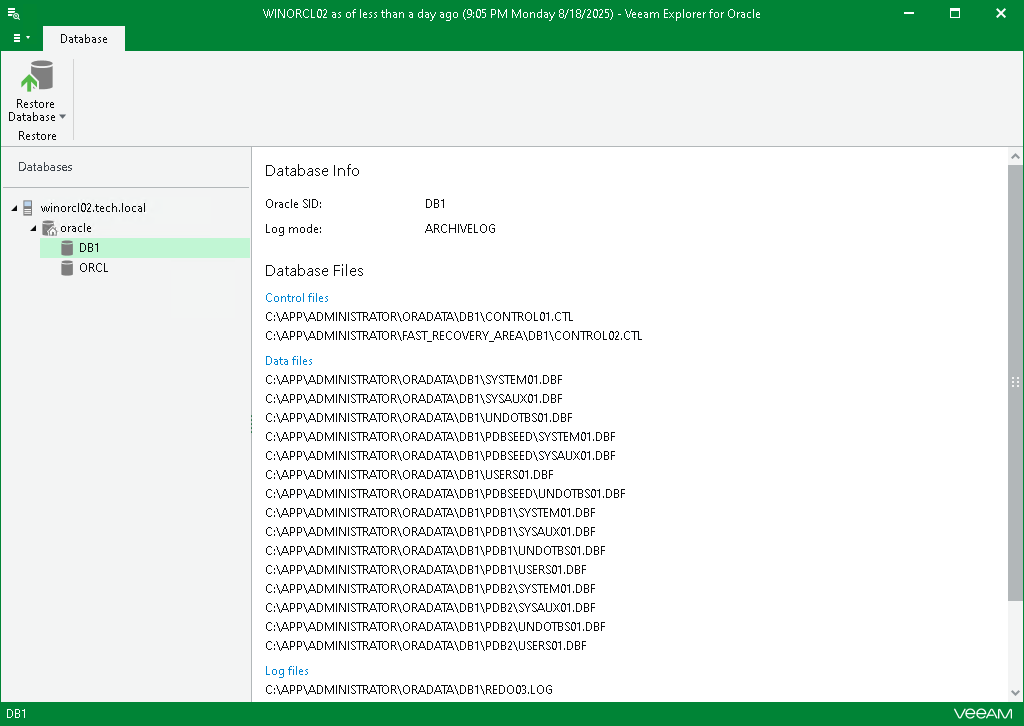This screenshot has height=726, width=1024.
Task: Click the oracle home icon
Action: 49,228
